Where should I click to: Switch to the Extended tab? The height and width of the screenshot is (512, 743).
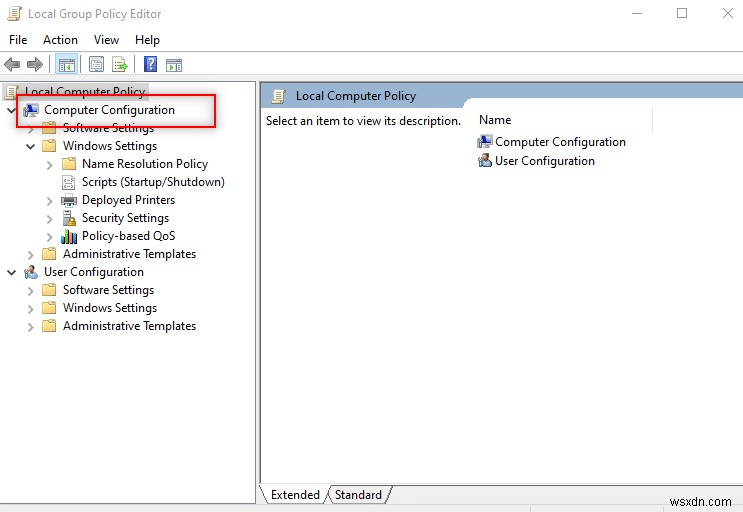tap(295, 494)
